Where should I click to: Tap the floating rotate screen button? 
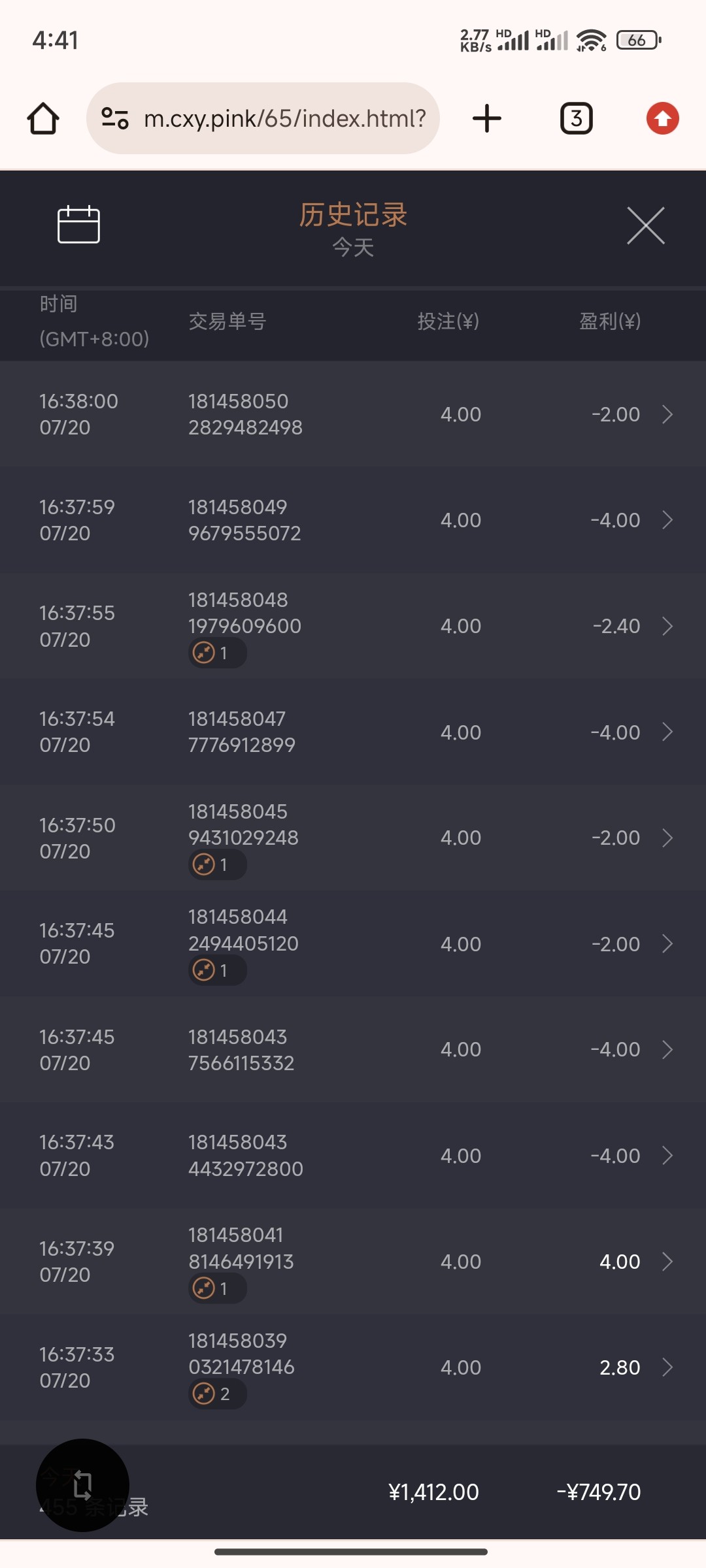(x=82, y=1485)
